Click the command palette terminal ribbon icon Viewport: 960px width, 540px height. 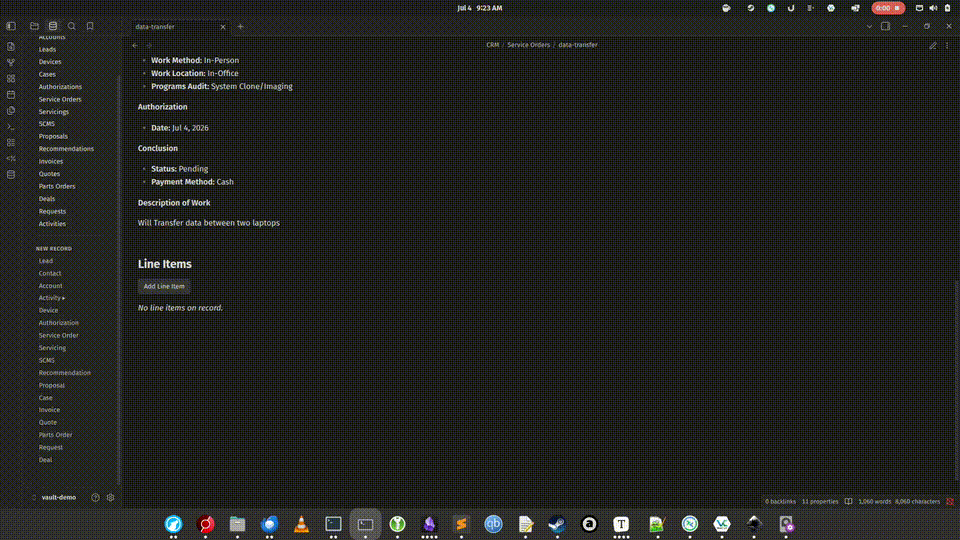(11, 127)
